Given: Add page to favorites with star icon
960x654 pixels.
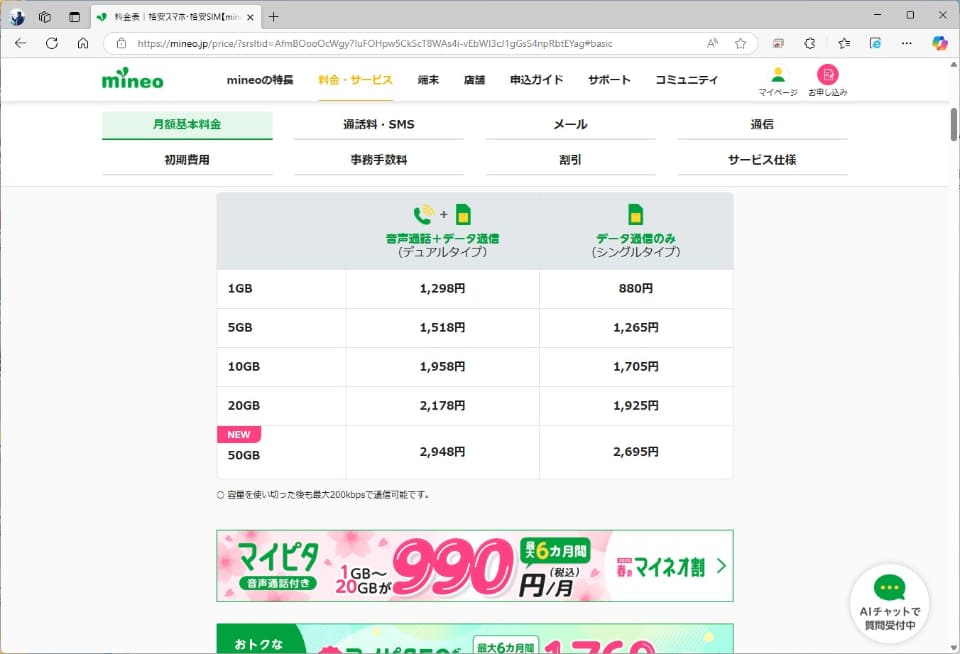Looking at the screenshot, I should pos(740,43).
